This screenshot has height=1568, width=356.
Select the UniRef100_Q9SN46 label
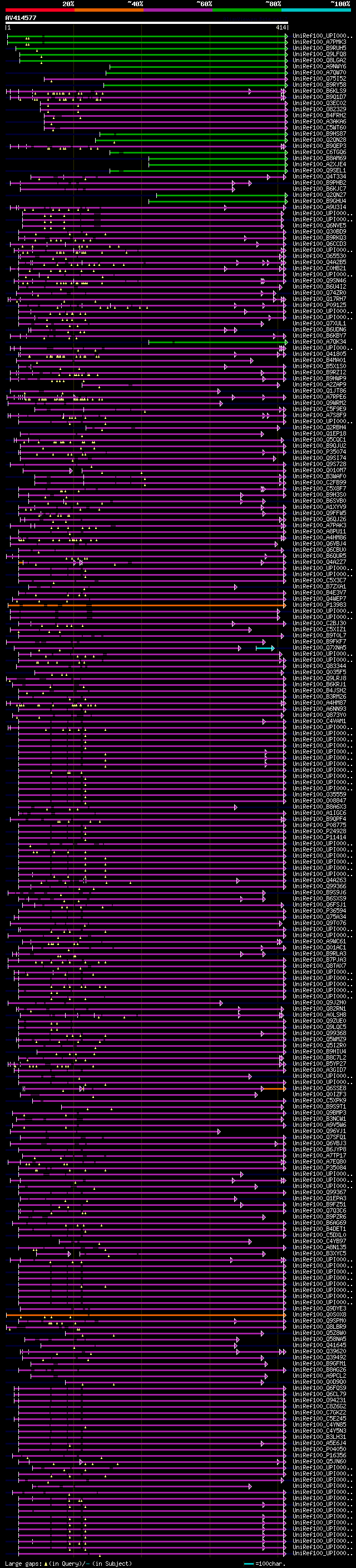319,280
